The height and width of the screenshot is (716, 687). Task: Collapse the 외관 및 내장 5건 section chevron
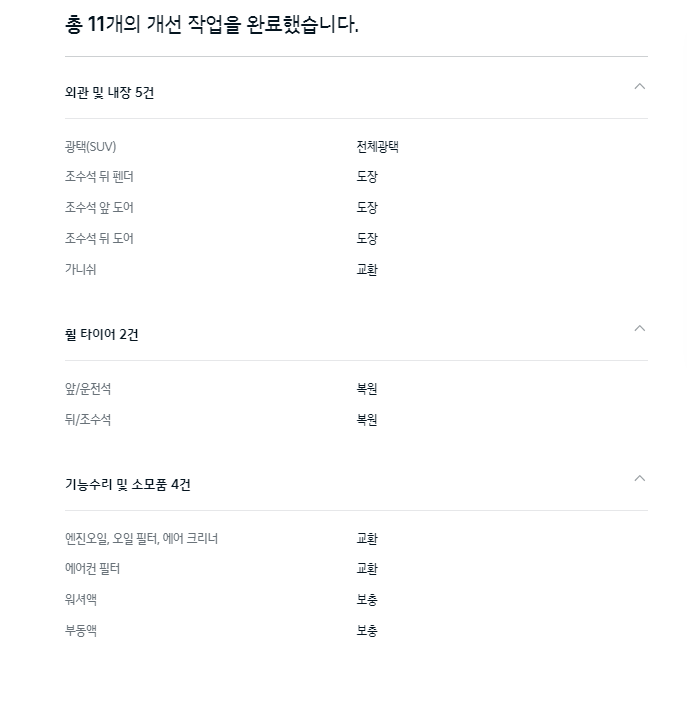639,86
